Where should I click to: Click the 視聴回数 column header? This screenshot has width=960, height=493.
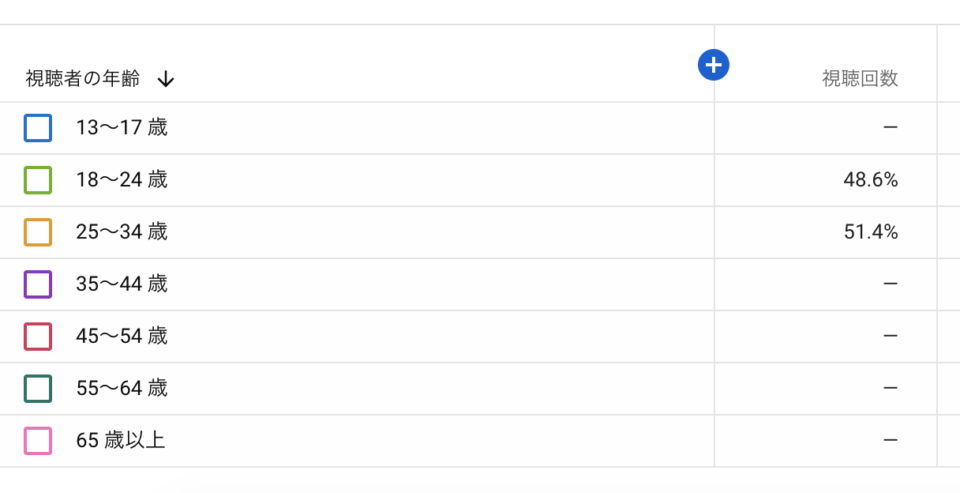click(x=860, y=79)
